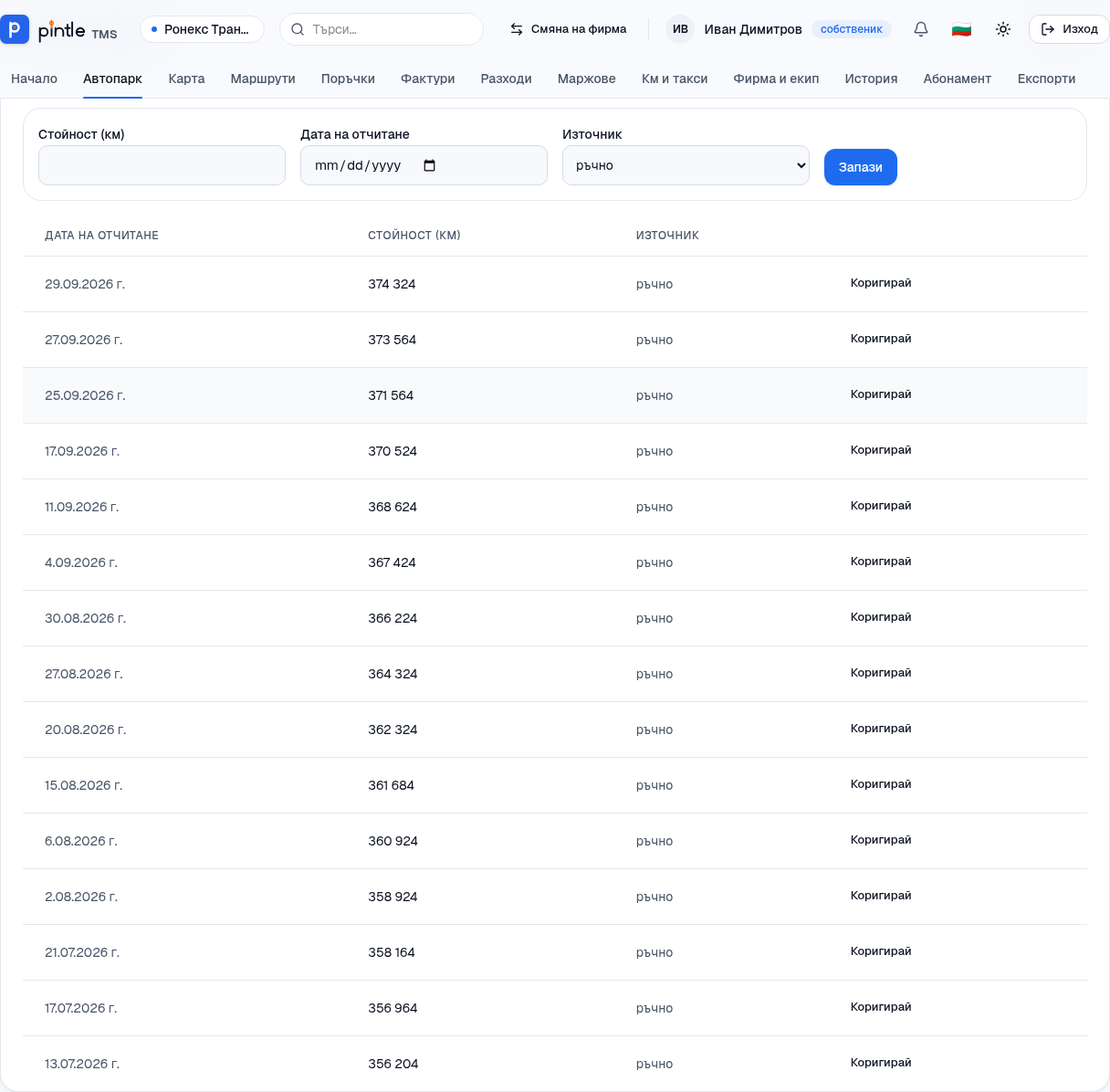Click the Запази button
Image resolution: width=1110 pixels, height=1092 pixels.
point(861,167)
